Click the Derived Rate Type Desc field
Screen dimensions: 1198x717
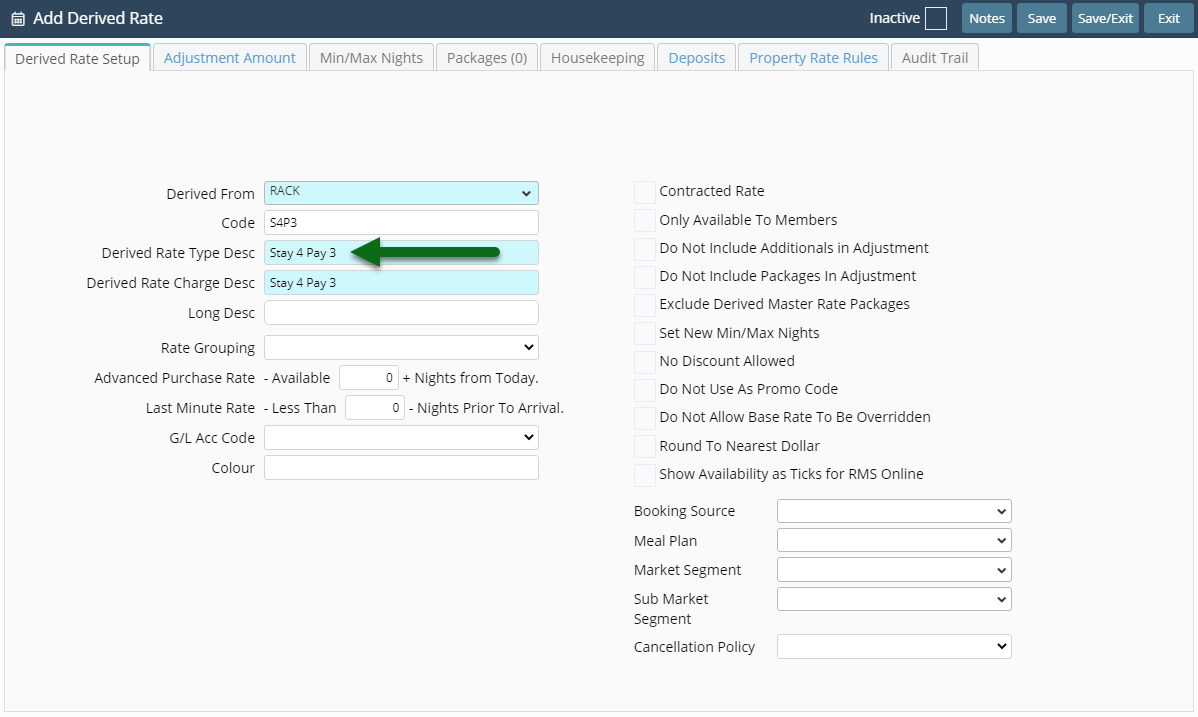coord(401,253)
